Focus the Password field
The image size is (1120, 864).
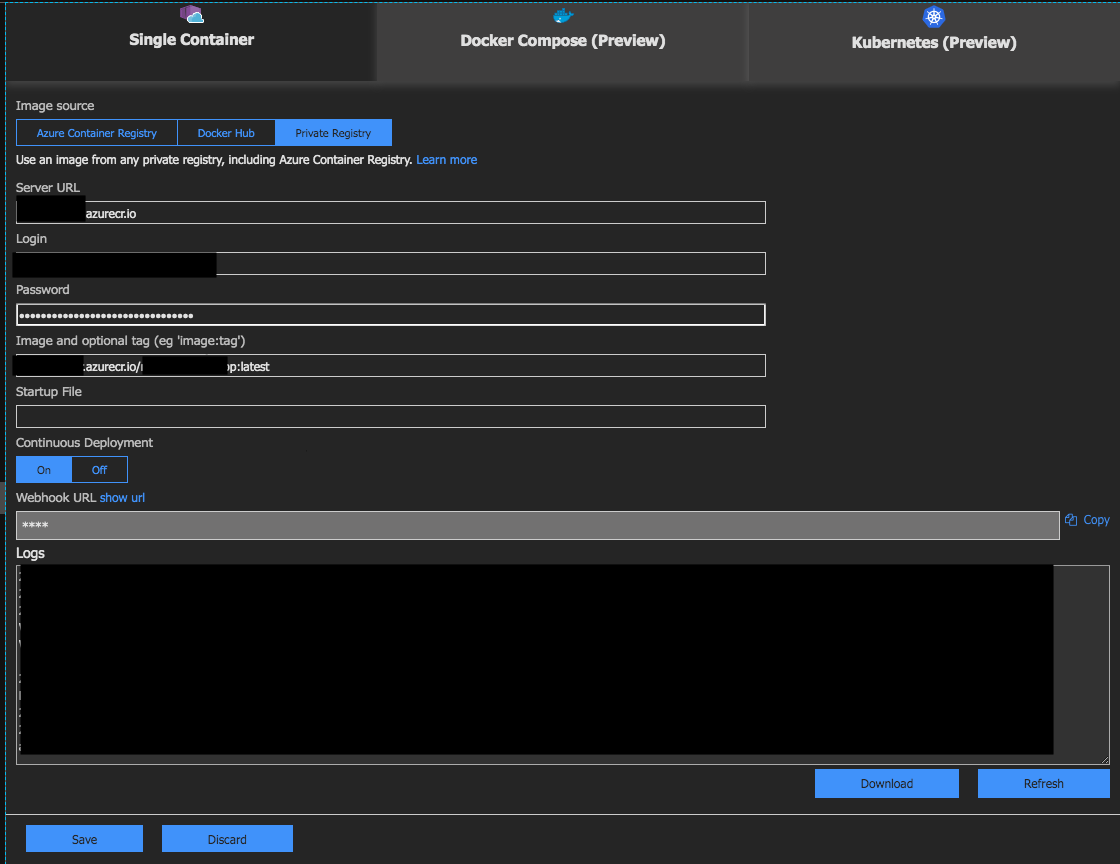click(391, 315)
